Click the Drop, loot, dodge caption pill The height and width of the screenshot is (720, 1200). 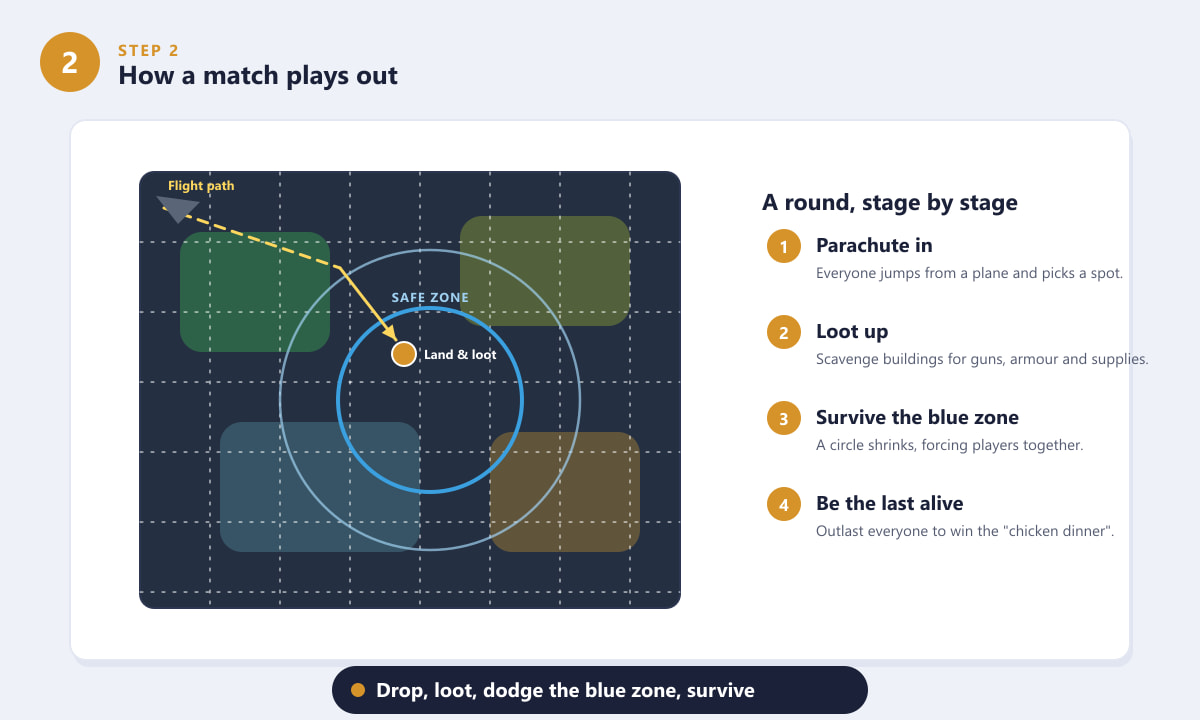tap(600, 690)
